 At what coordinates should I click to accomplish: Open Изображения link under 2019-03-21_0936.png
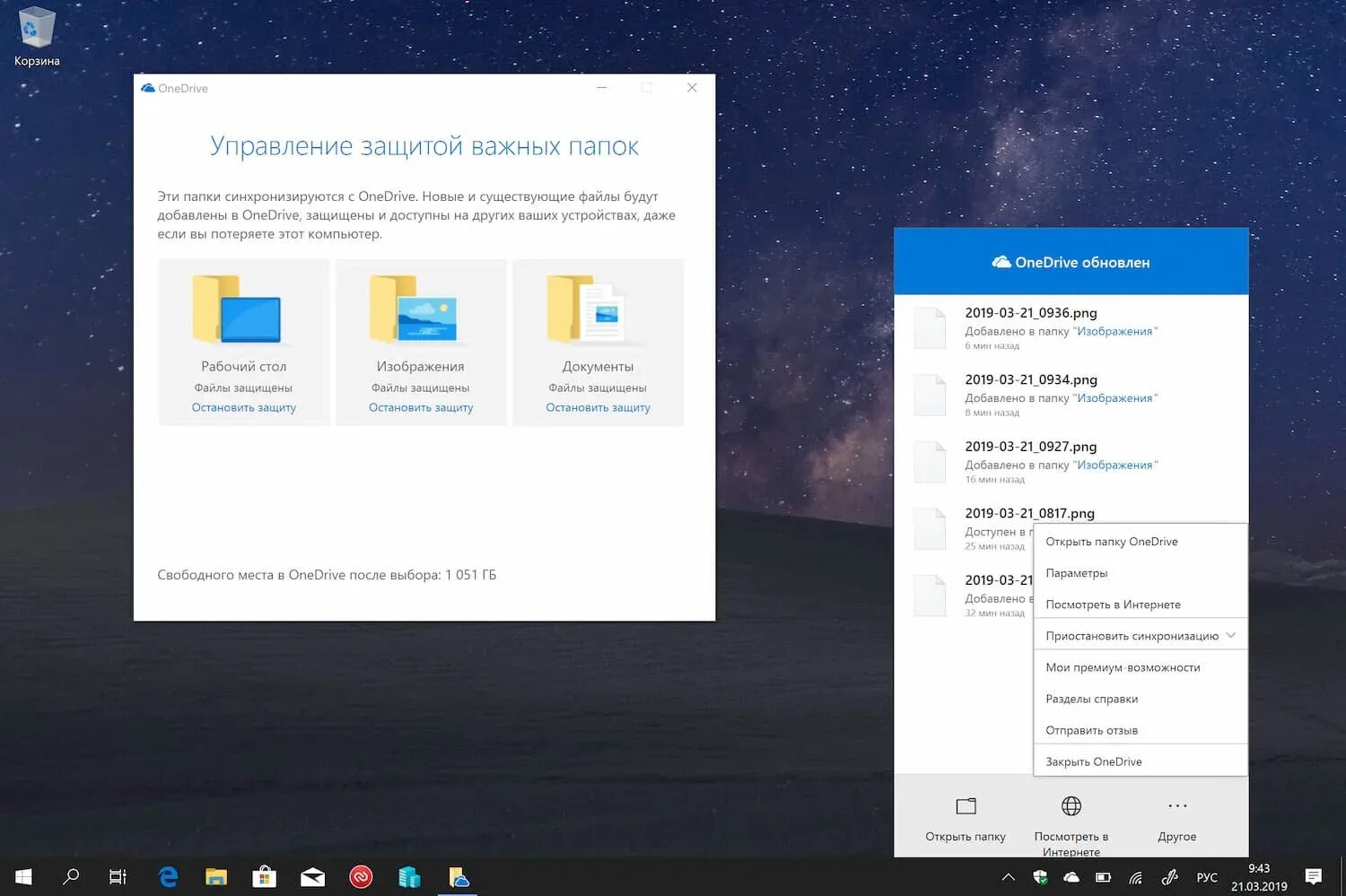[x=1114, y=332]
